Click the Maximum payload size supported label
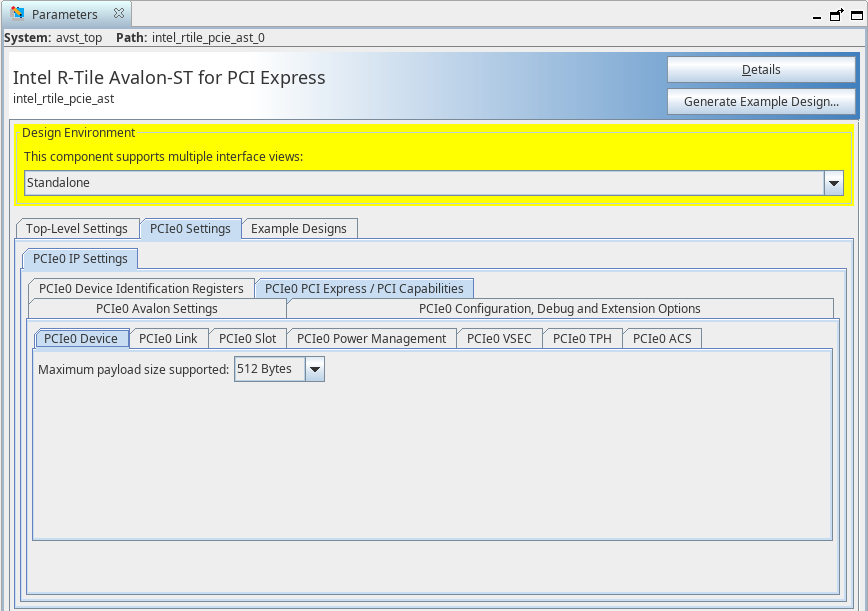868x611 pixels. coord(133,370)
